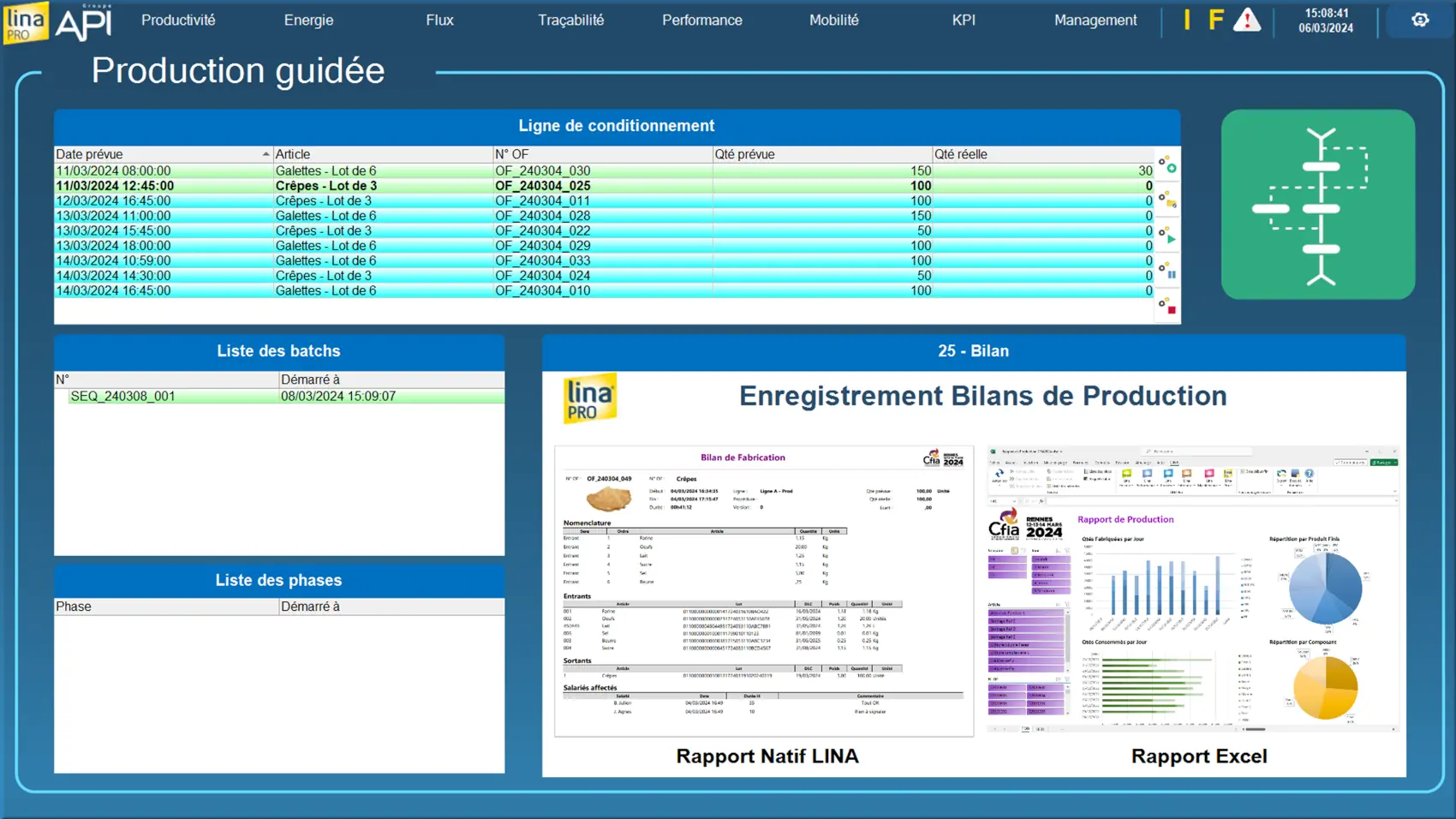This screenshot has width=1456, height=819.
Task: Open the Traçabilité menu
Action: tap(570, 21)
